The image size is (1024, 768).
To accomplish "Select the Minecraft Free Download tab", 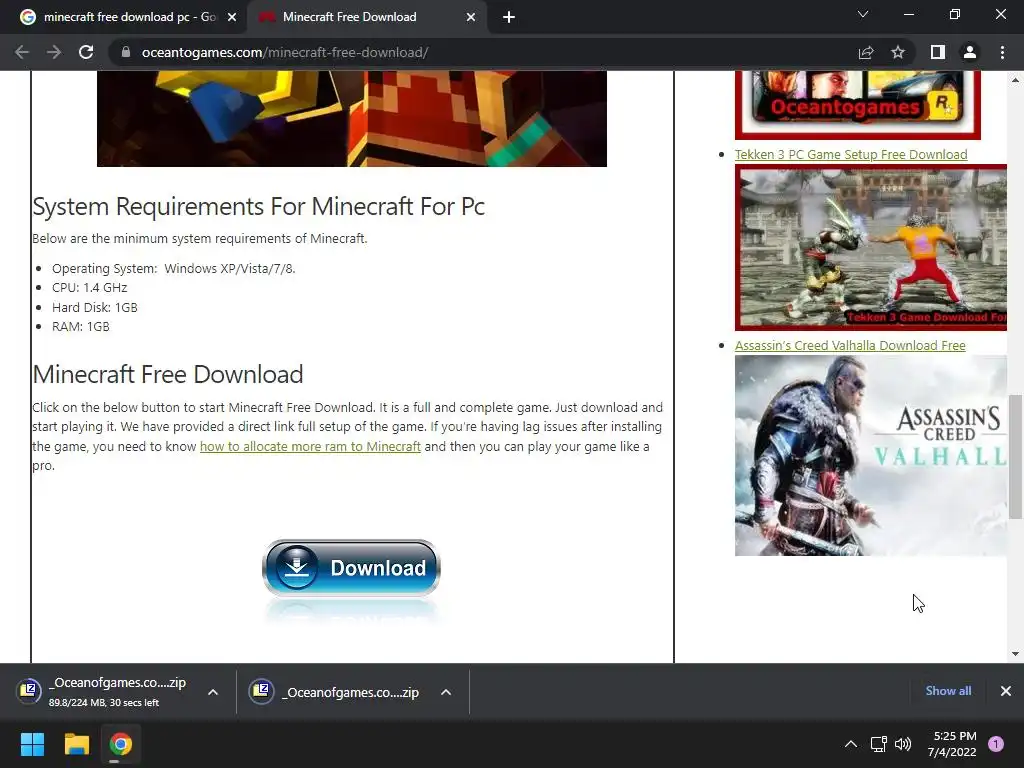I will (367, 17).
